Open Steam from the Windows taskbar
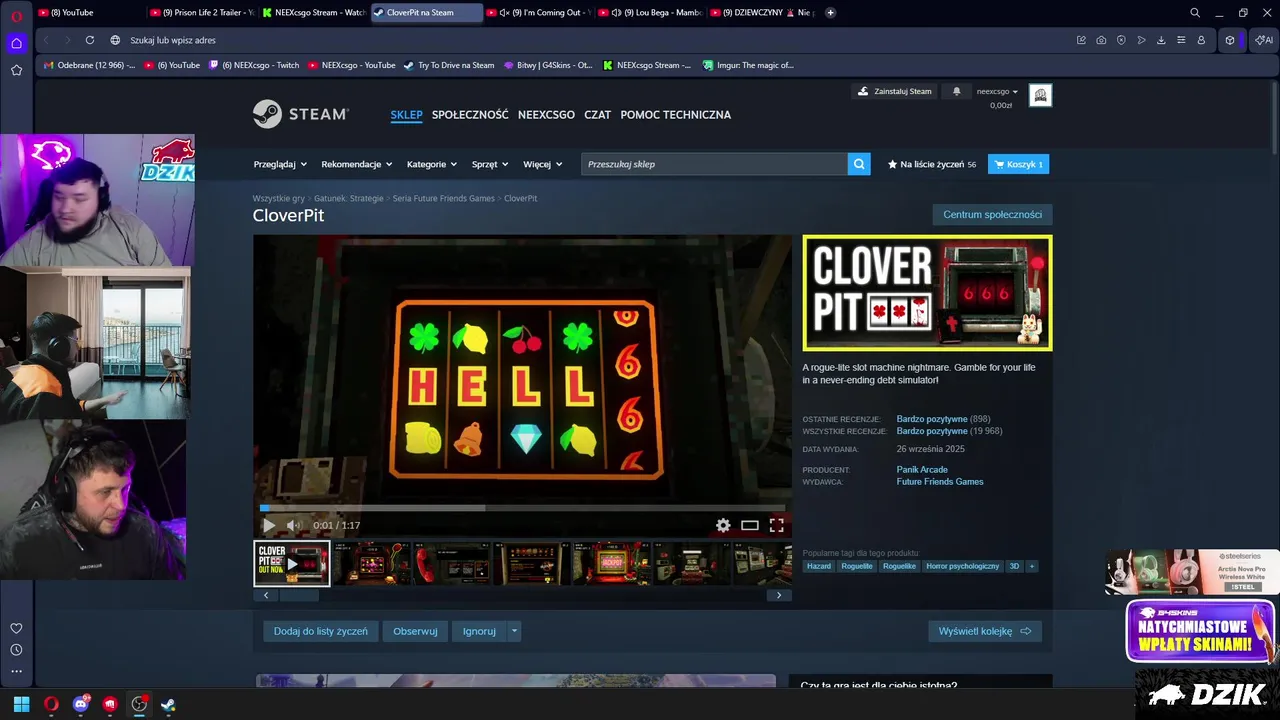The width and height of the screenshot is (1280, 720). 168,704
